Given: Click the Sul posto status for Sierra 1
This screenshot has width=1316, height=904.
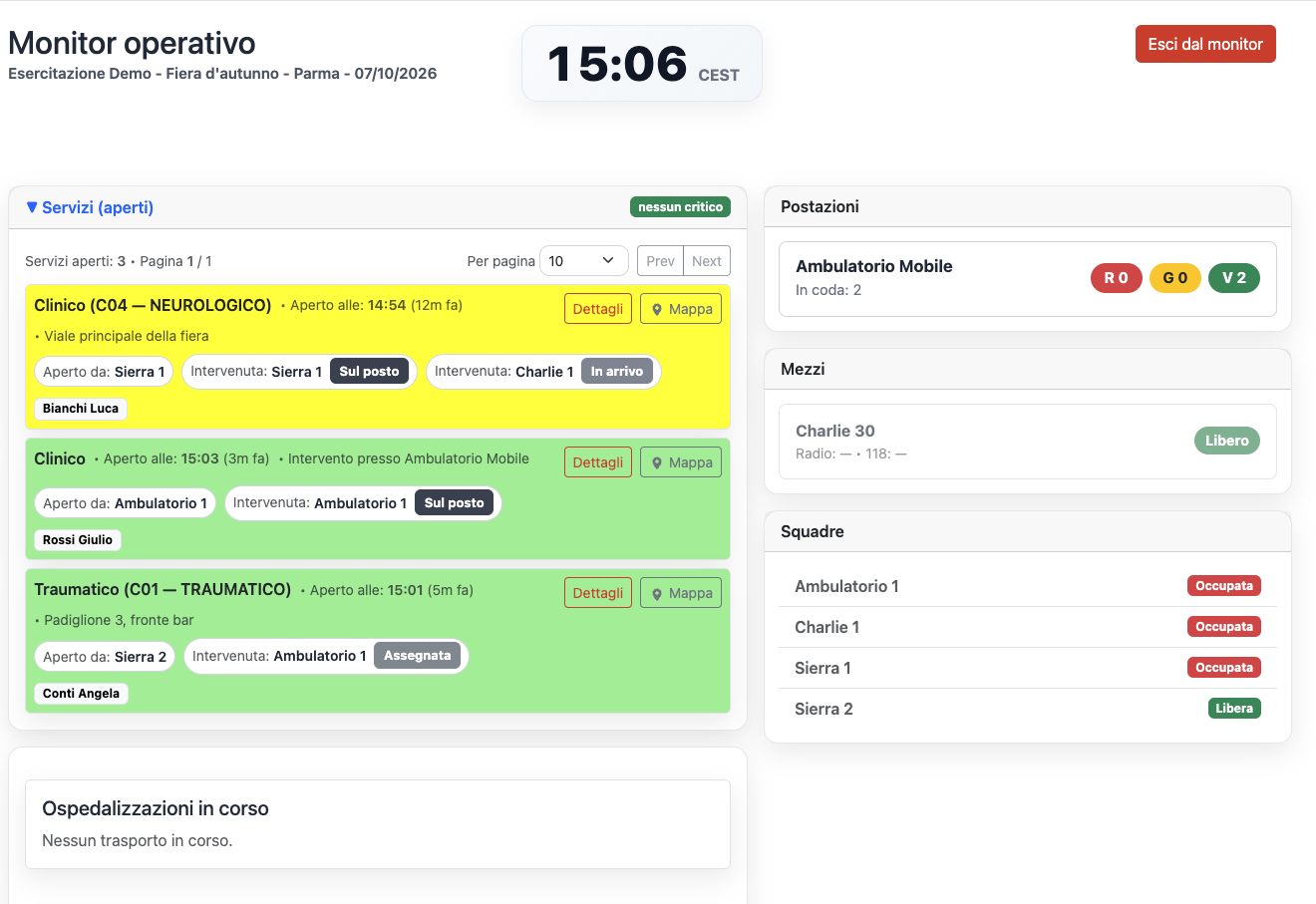Looking at the screenshot, I should click(x=369, y=372).
